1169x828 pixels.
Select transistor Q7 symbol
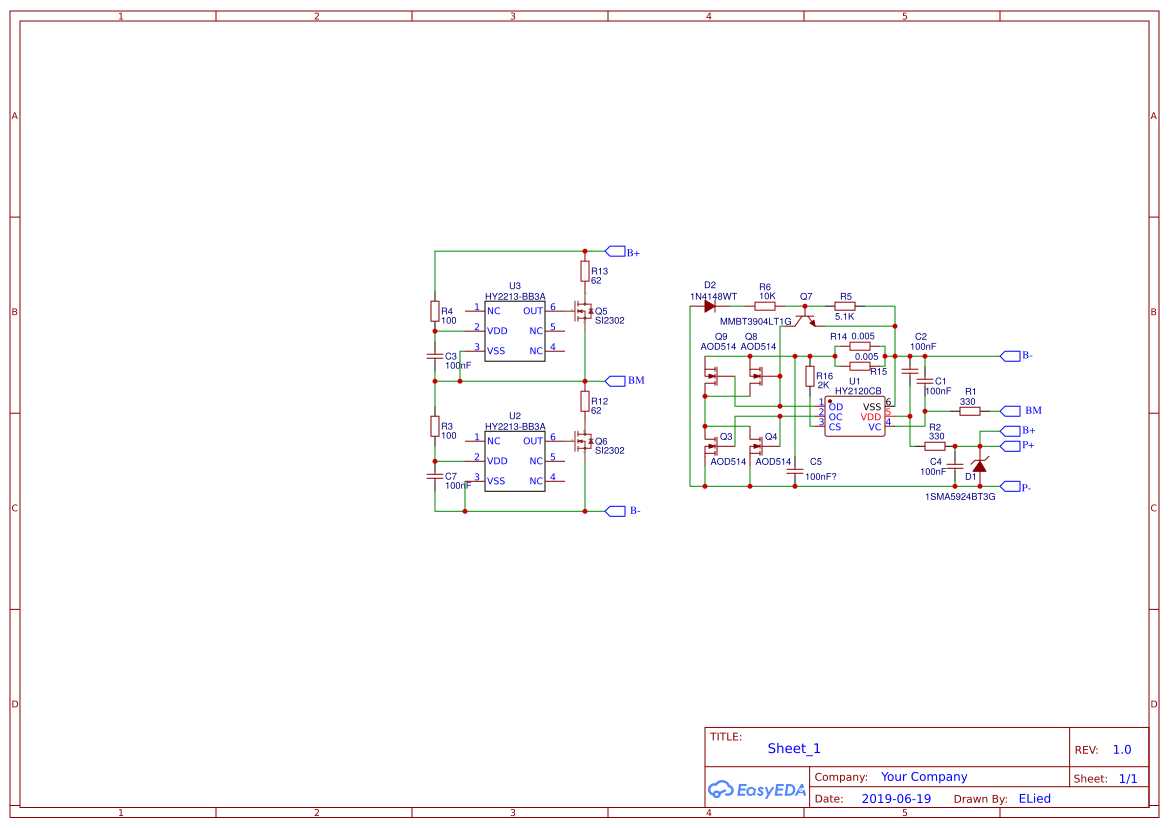point(805,316)
